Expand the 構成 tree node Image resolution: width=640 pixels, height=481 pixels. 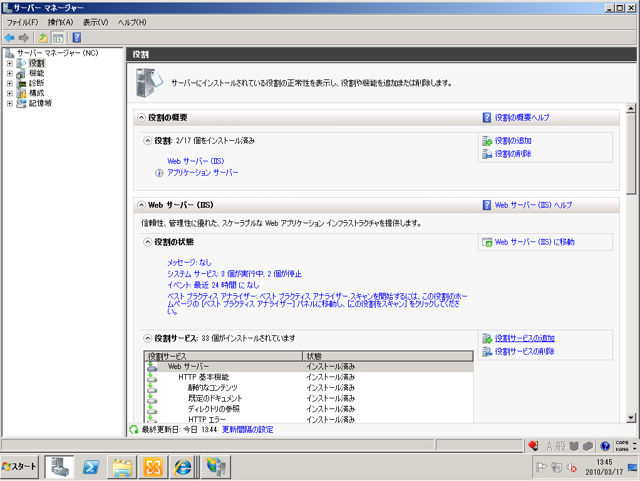10,94
